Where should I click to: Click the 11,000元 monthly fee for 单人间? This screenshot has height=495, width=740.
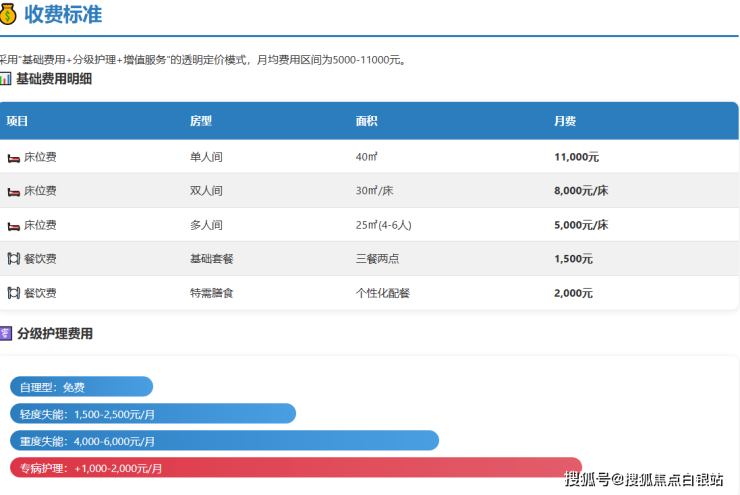[576, 157]
